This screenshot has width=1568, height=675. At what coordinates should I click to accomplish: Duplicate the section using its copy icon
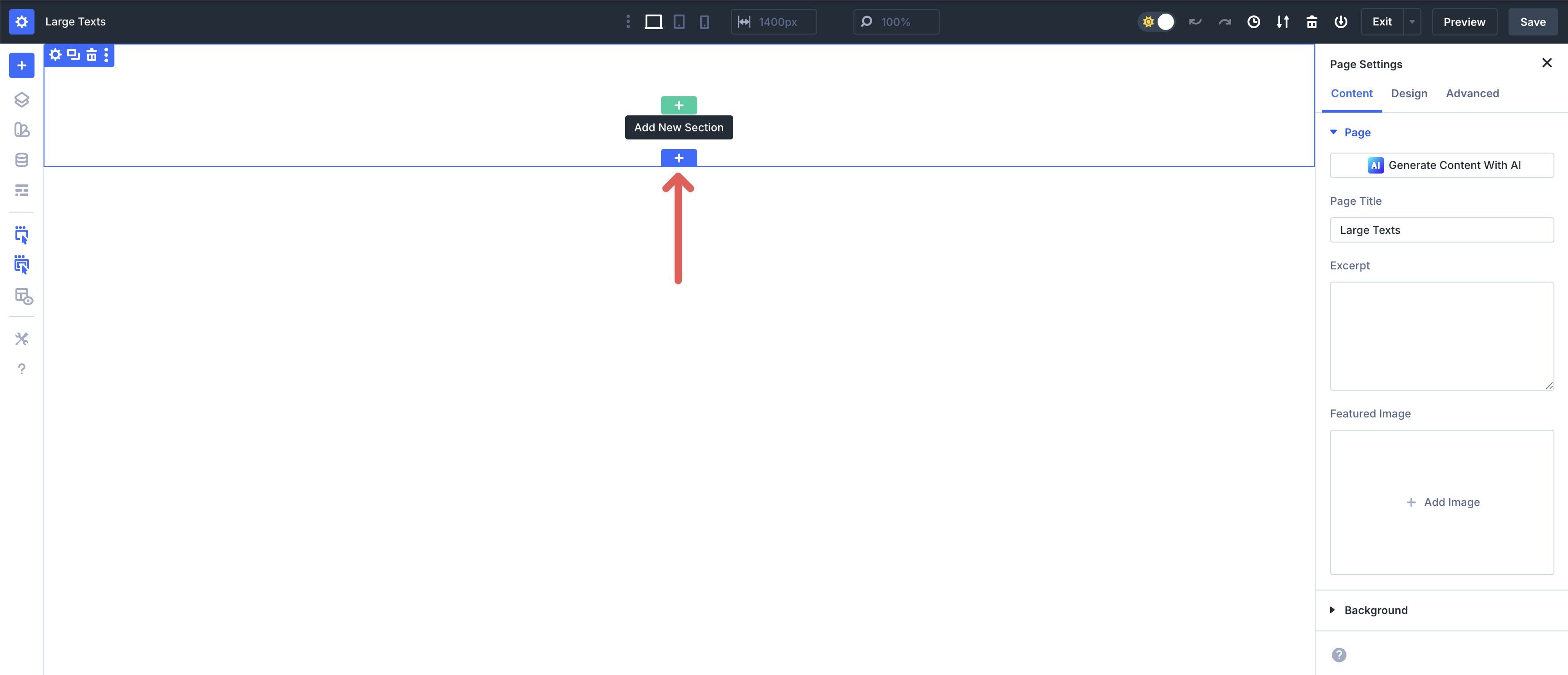73,55
